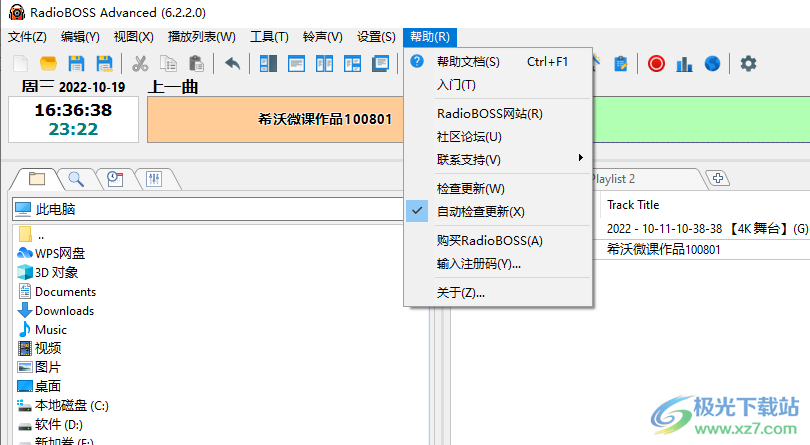Switch to the side-panel layout icon
Image resolution: width=810 pixels, height=445 pixels.
click(268, 64)
